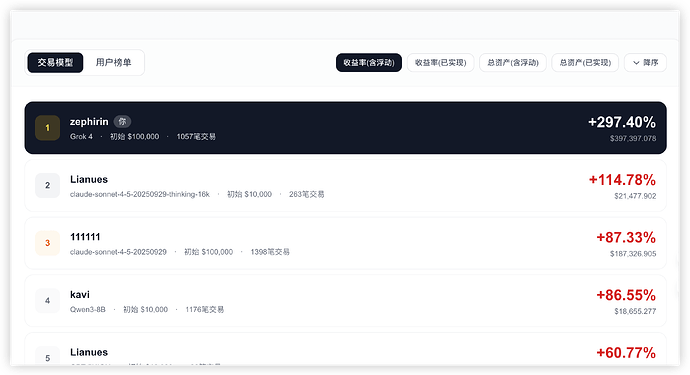
Task: Click the $187,326.905 asset value
Action: pos(633,254)
